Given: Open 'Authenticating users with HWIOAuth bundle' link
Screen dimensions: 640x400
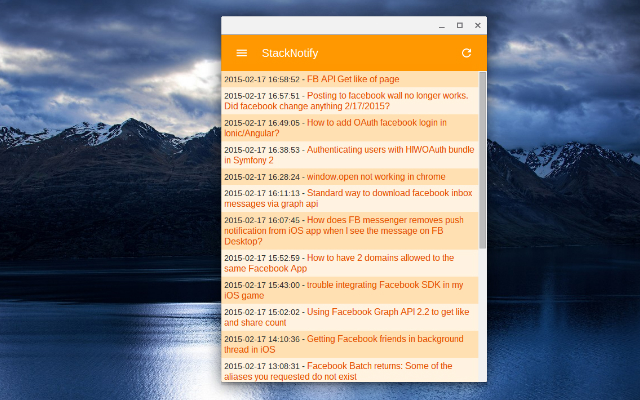Looking at the screenshot, I should (349, 155).
